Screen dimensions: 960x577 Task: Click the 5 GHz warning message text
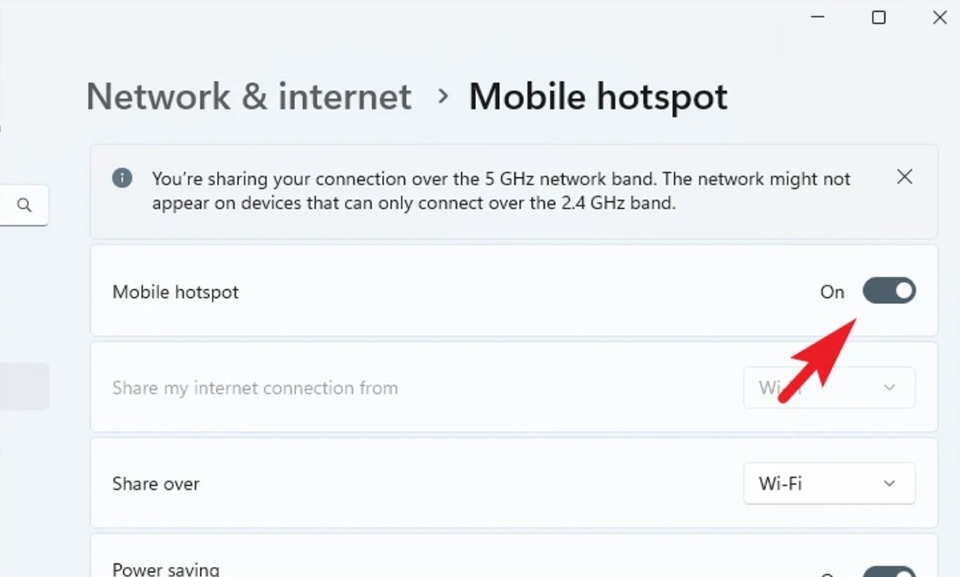click(500, 190)
